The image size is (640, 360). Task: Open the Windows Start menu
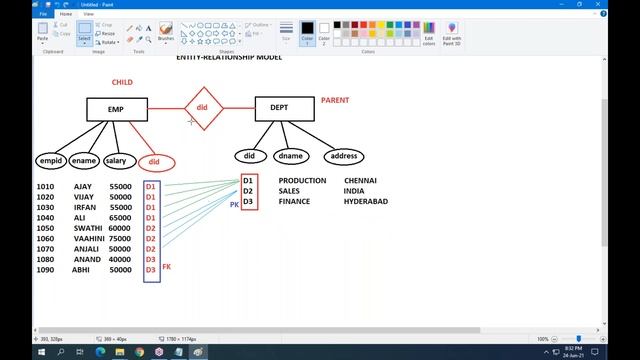(42, 352)
